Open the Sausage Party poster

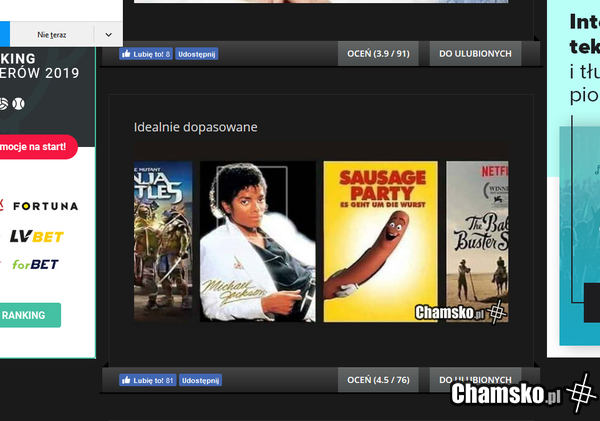380,240
